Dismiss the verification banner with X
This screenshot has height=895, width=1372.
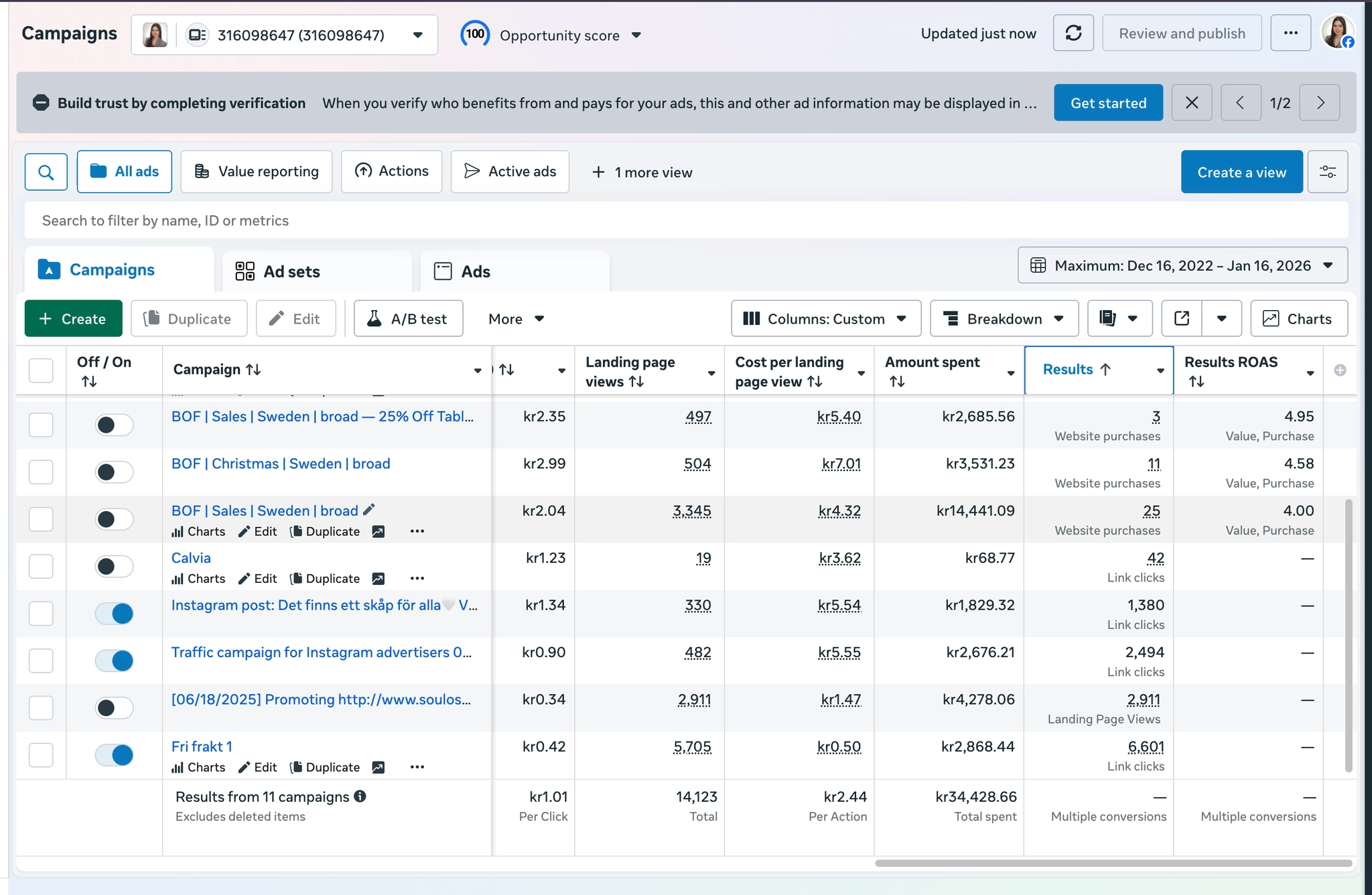(x=1192, y=102)
